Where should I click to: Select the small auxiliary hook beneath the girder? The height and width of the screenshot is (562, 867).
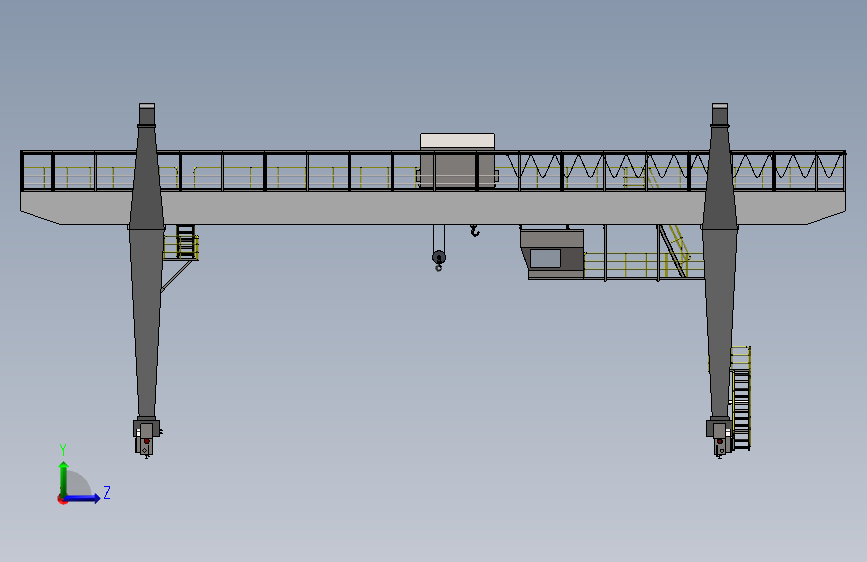(x=475, y=231)
